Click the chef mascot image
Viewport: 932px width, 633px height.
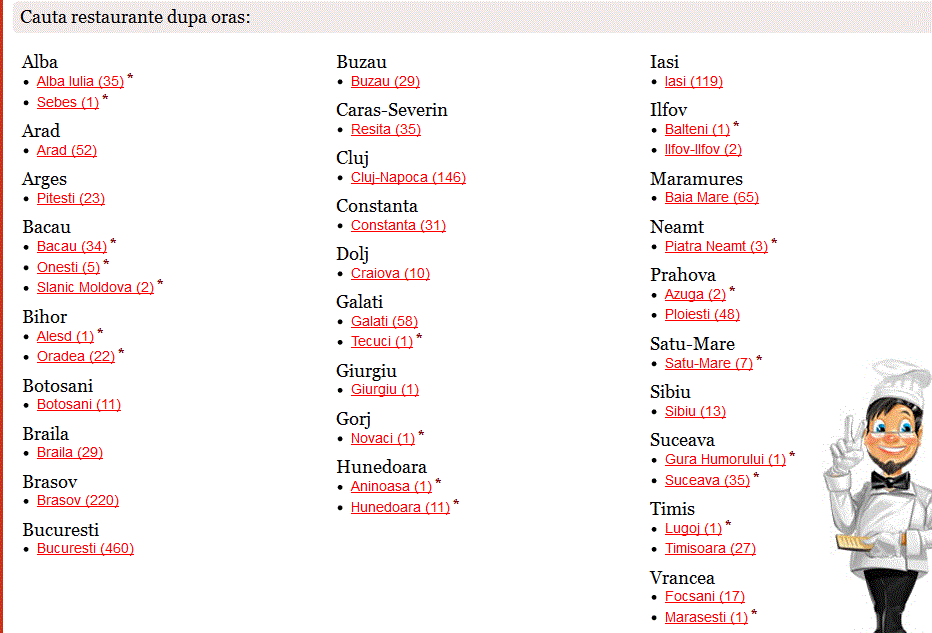tap(878, 496)
